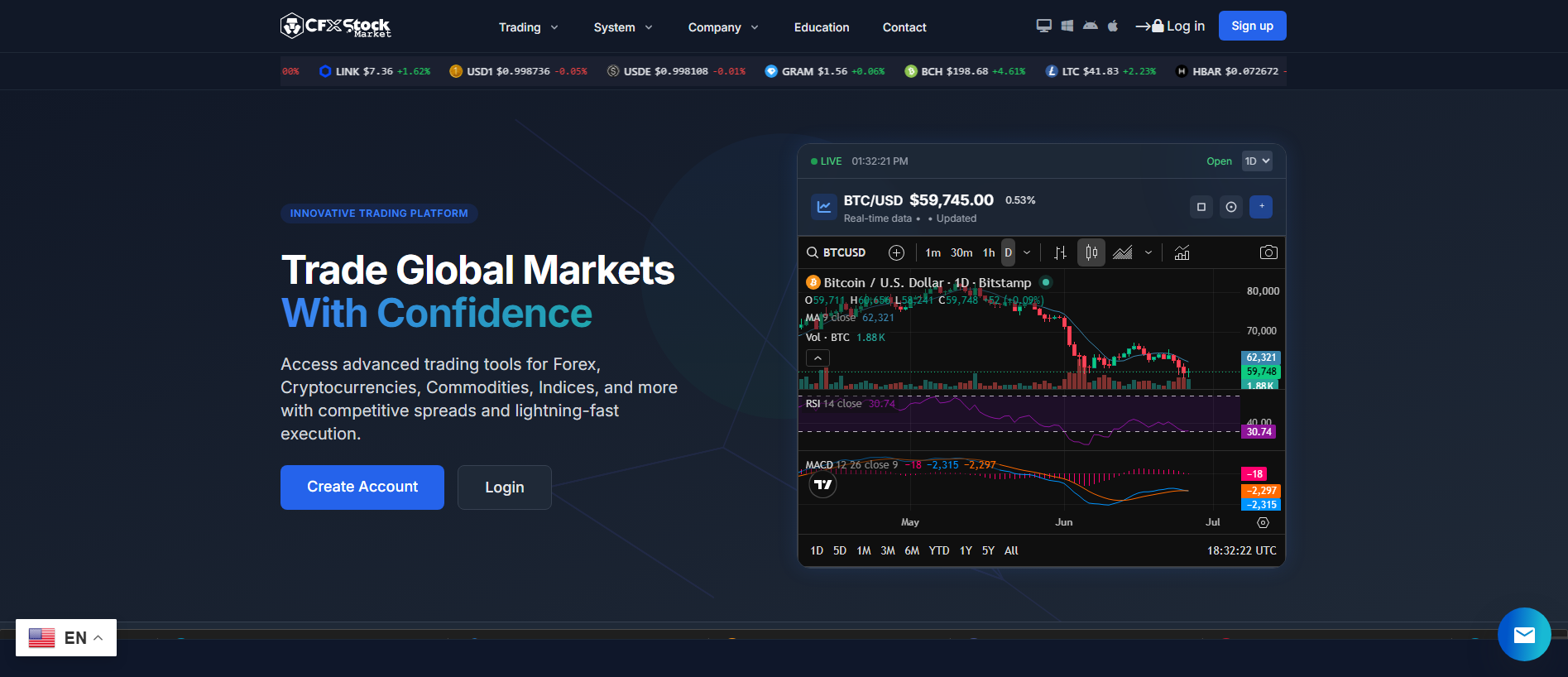Click the MACD 12 26 close 9 label
The image size is (1568, 677).
(x=851, y=465)
